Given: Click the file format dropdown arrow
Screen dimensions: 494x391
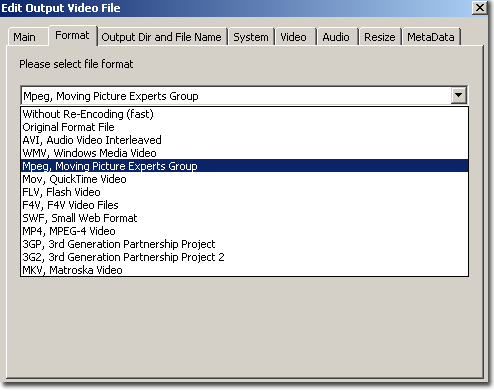Looking at the screenshot, I should click(459, 96).
